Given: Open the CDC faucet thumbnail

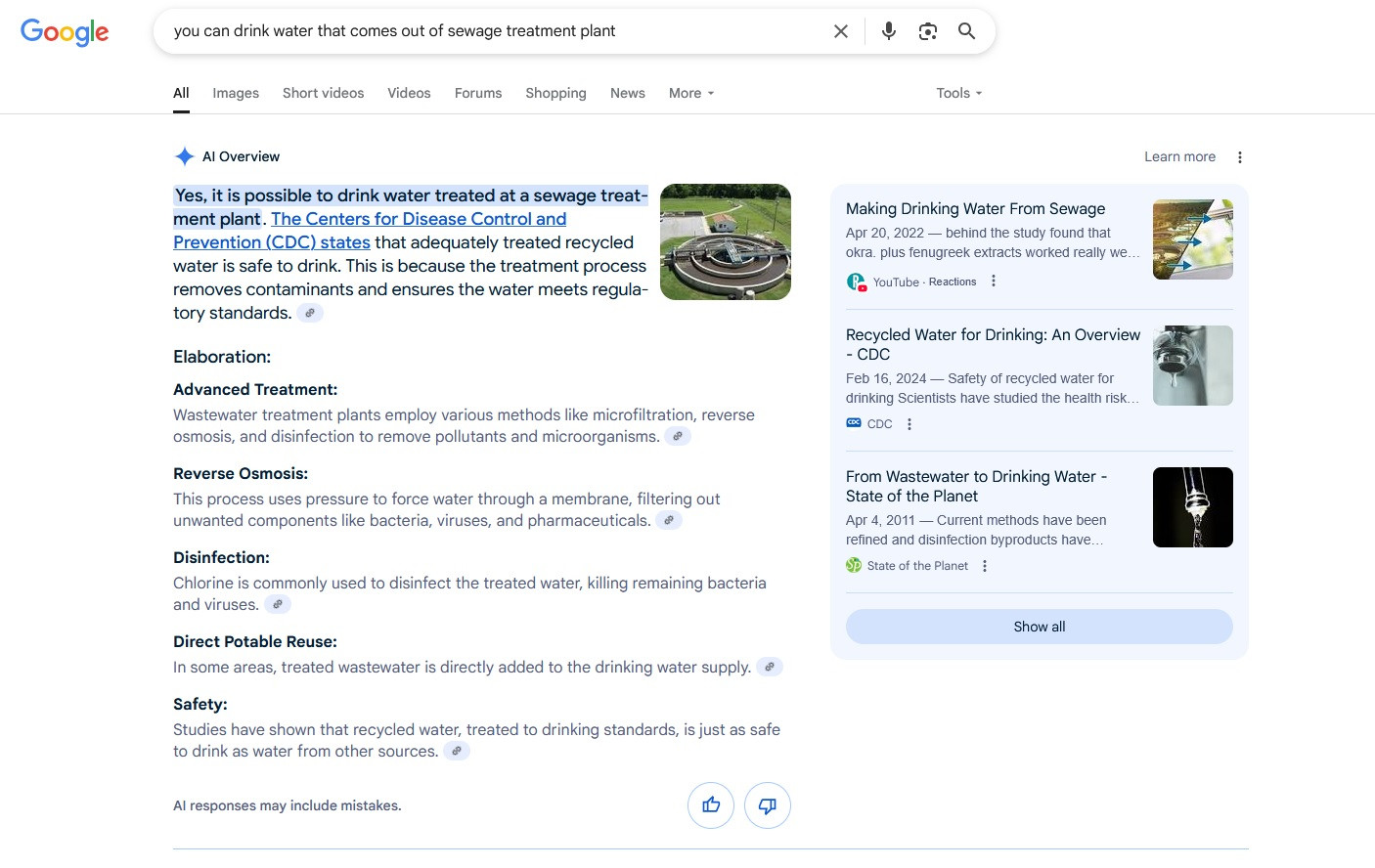Looking at the screenshot, I should point(1193,366).
